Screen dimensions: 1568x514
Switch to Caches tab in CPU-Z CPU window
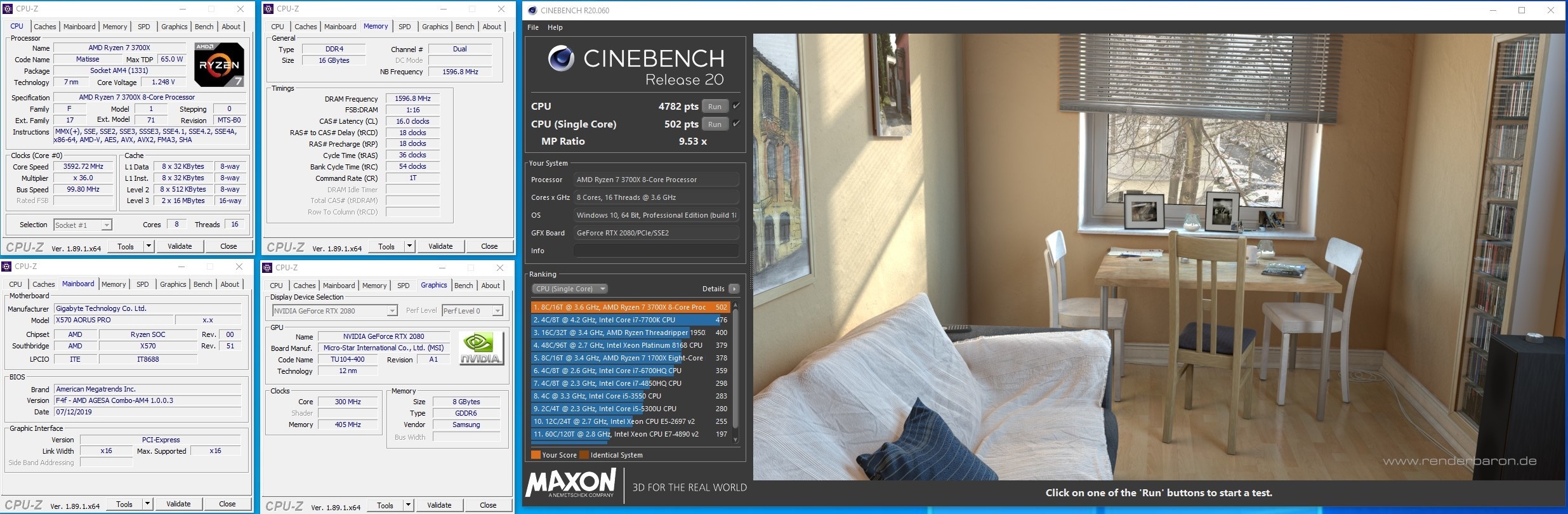[45, 27]
